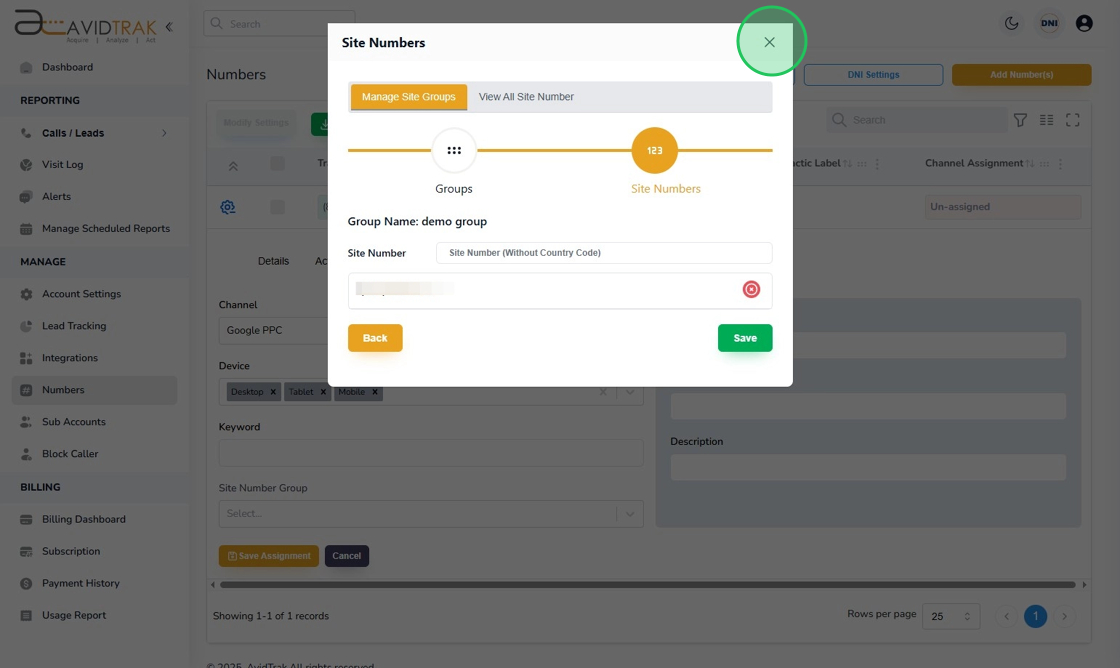Click the Lead Tracking pie icon
The image size is (1120, 668).
26,326
